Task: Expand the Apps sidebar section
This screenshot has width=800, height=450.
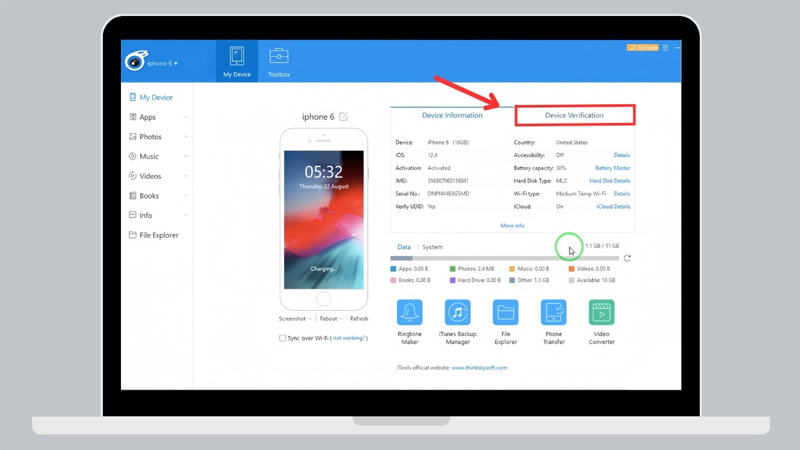Action: point(186,117)
